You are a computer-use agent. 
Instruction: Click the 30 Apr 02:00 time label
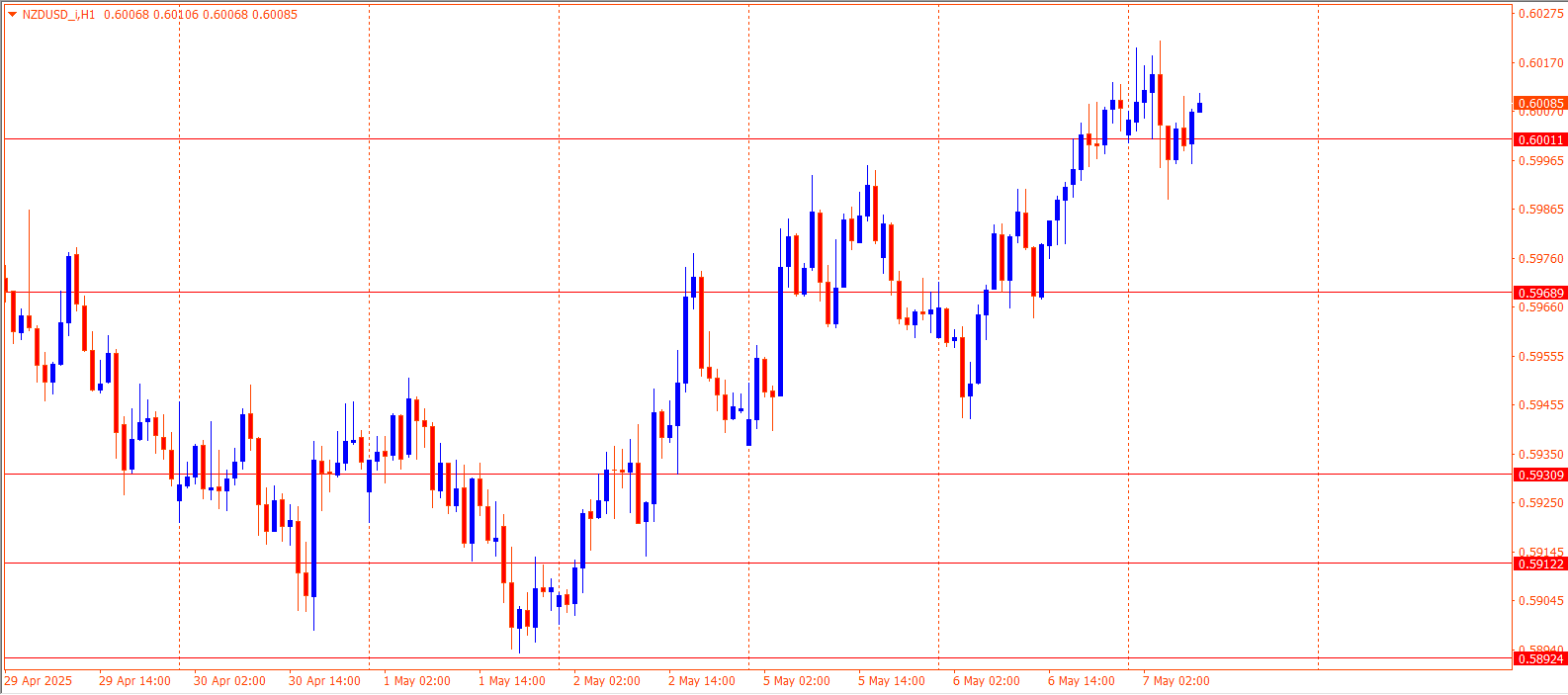(229, 681)
